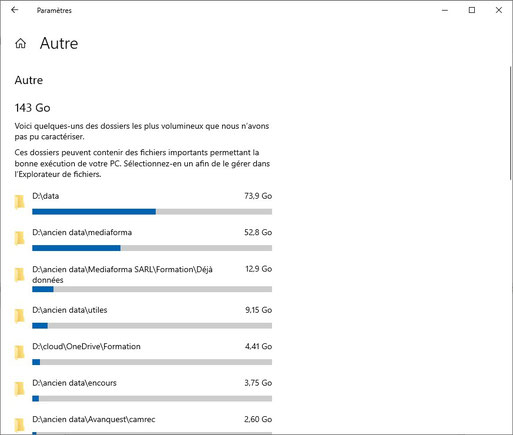Screen dimensions: 513x435
Task: Click folder icon for Avanquest\camrec entry
Action: (x=19, y=425)
